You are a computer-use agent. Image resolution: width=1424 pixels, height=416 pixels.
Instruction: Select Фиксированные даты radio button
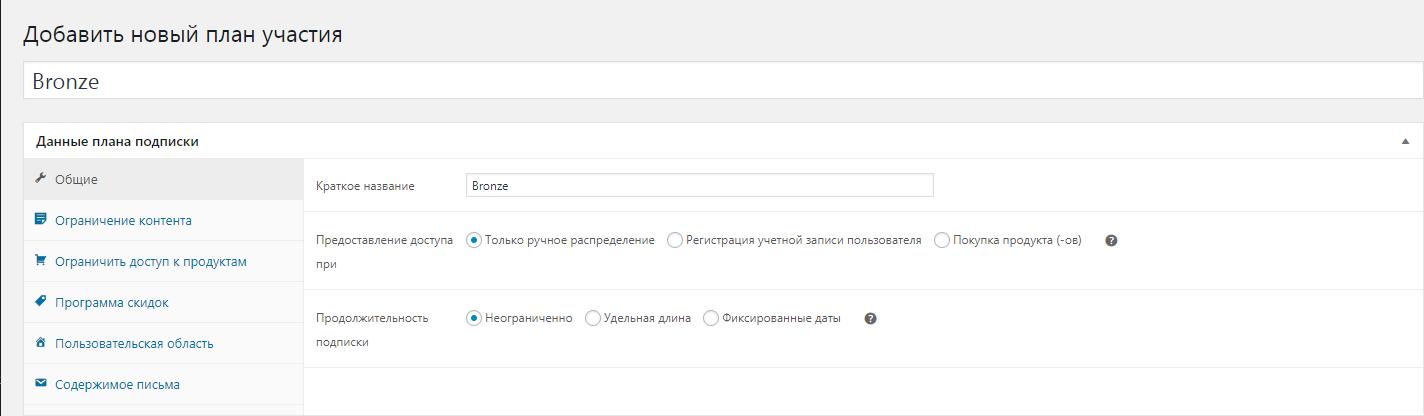[711, 318]
